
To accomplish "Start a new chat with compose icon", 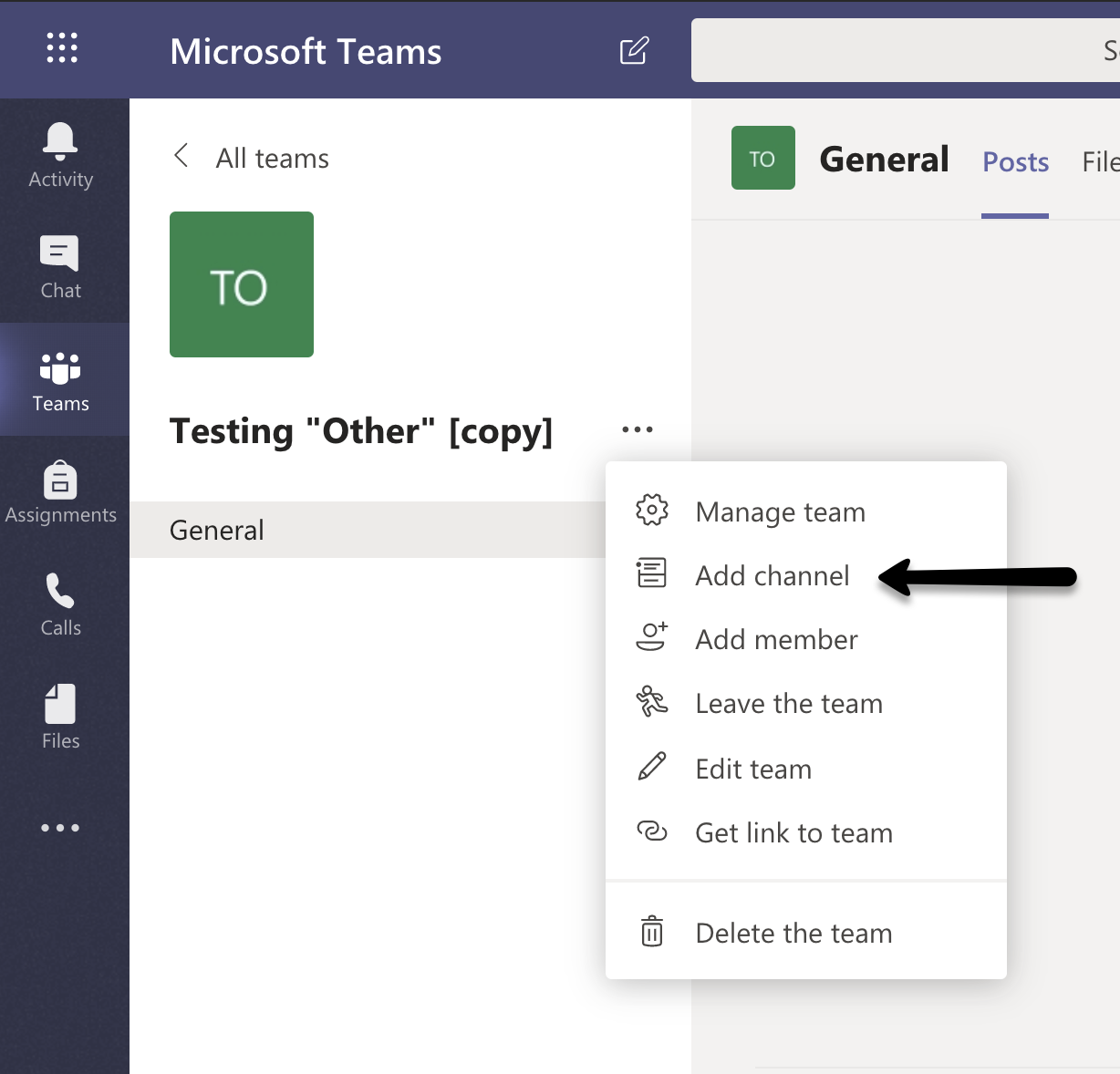I will (634, 51).
